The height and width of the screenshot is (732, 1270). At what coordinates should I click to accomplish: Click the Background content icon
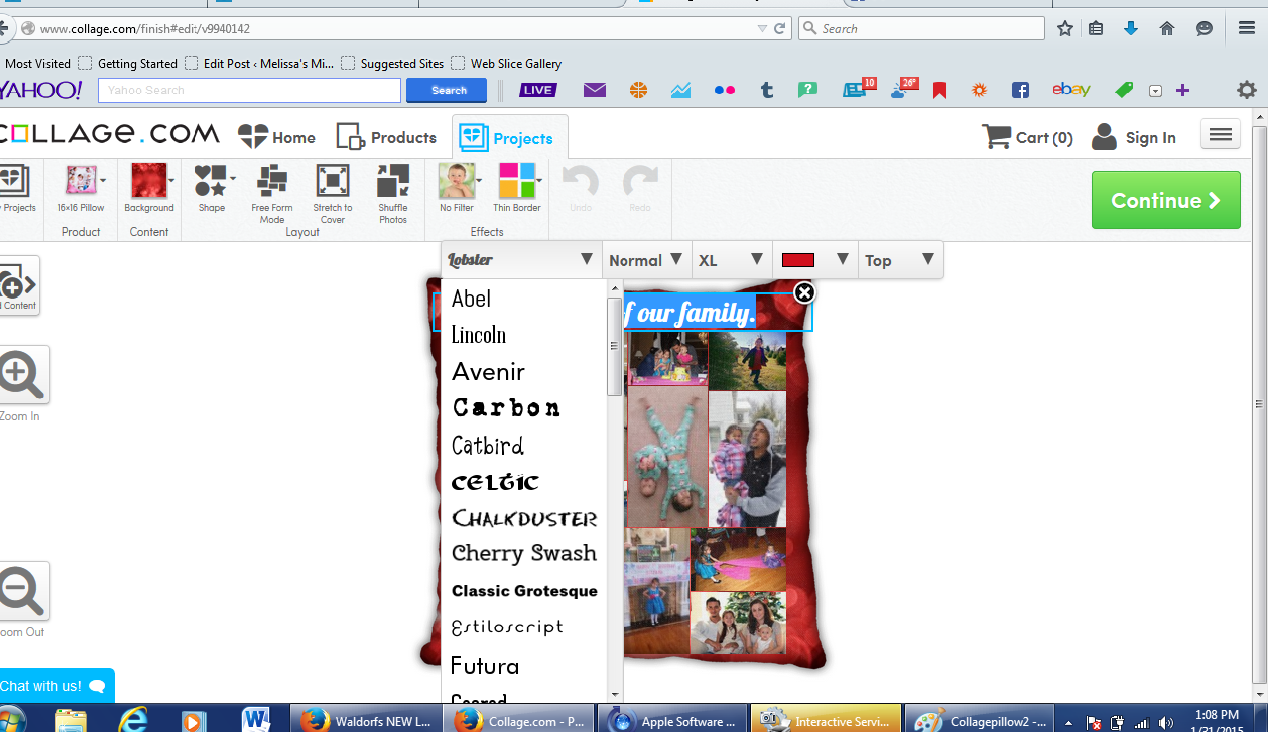click(149, 183)
